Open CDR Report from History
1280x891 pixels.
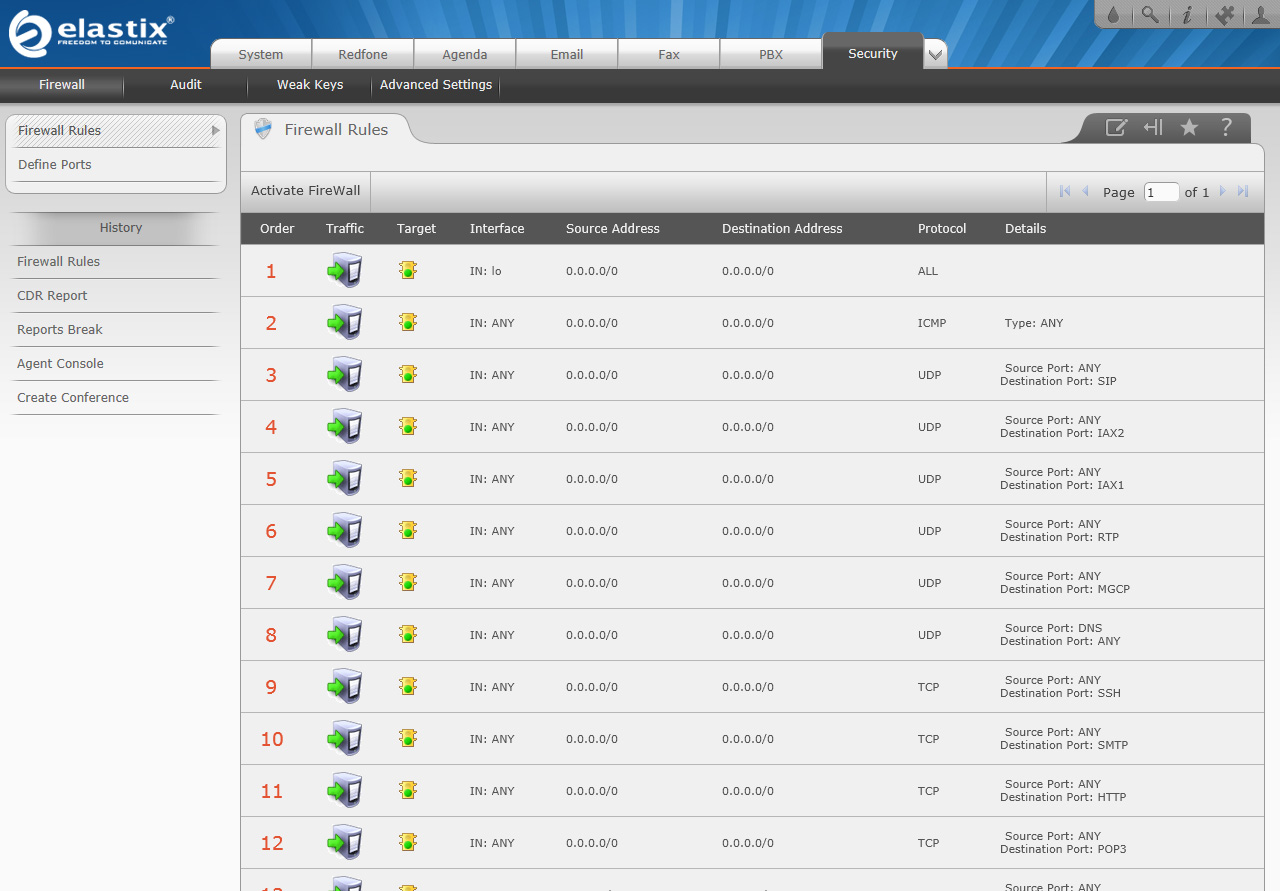(x=52, y=295)
